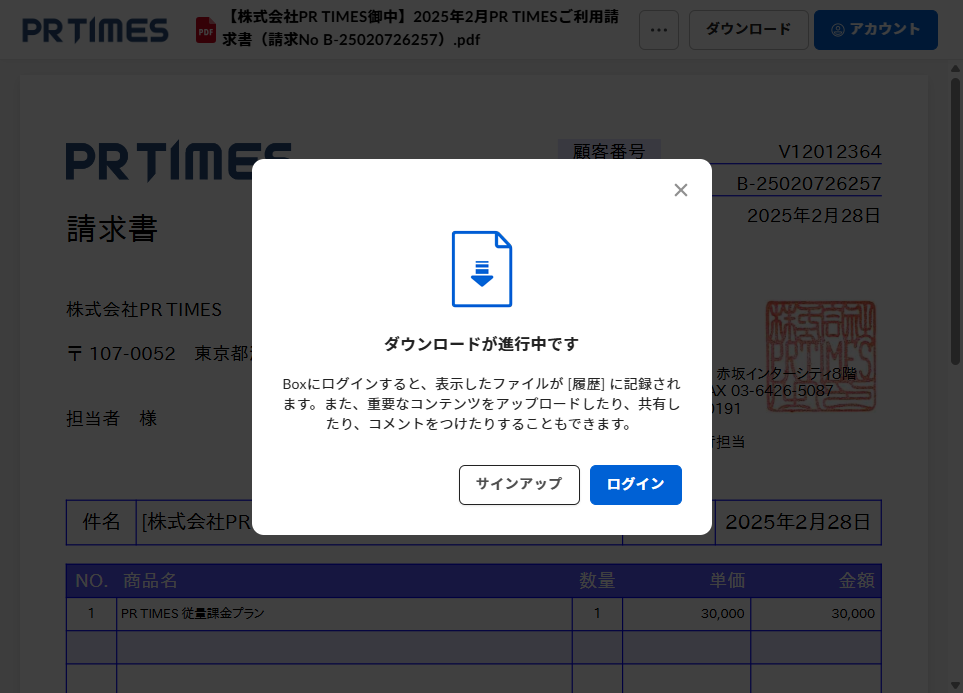The width and height of the screenshot is (963, 693).
Task: Click the ダウンロードが進行中です dialog title
Action: pos(482,344)
